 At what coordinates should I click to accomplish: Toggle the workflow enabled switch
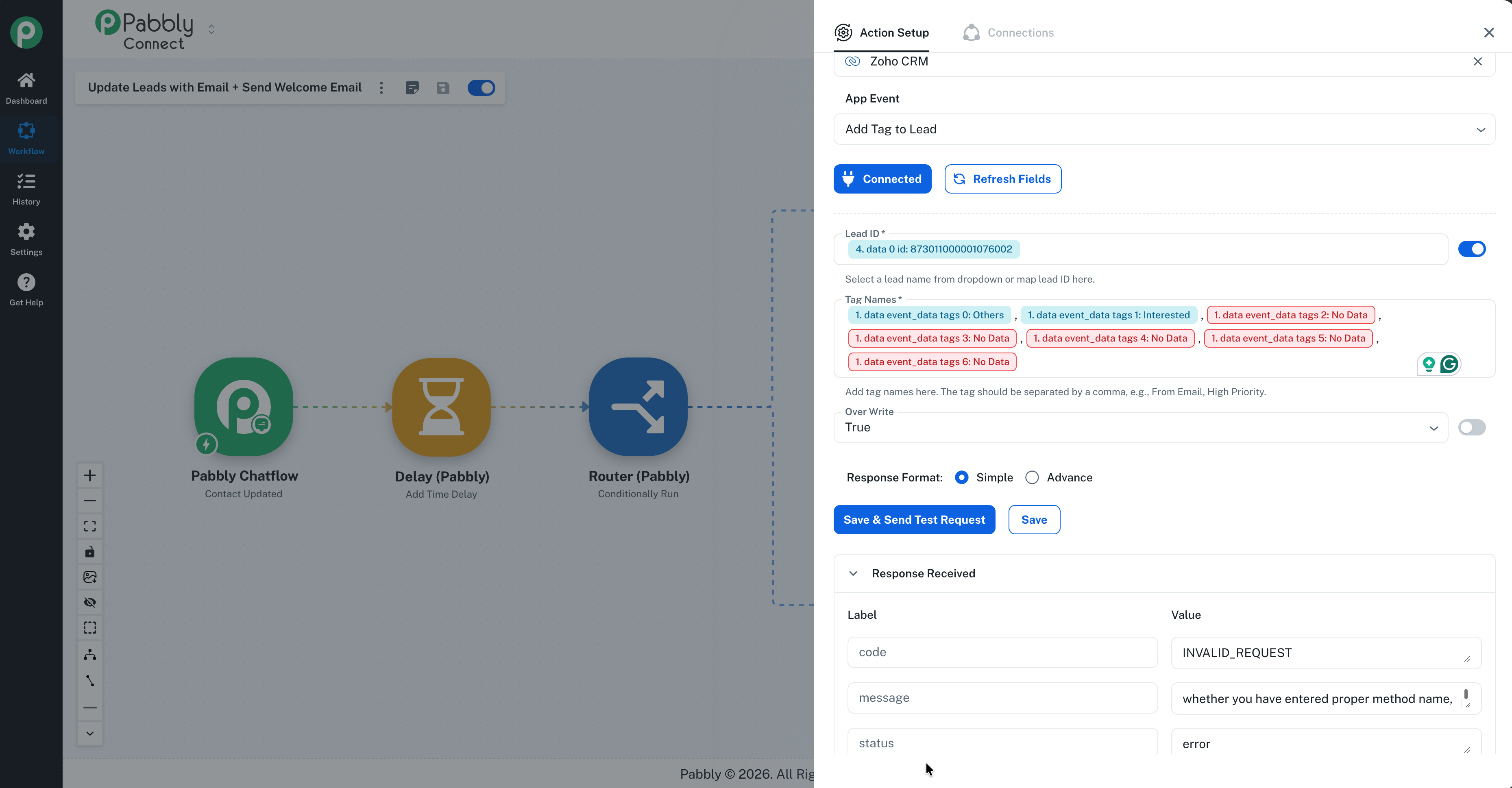[x=481, y=88]
